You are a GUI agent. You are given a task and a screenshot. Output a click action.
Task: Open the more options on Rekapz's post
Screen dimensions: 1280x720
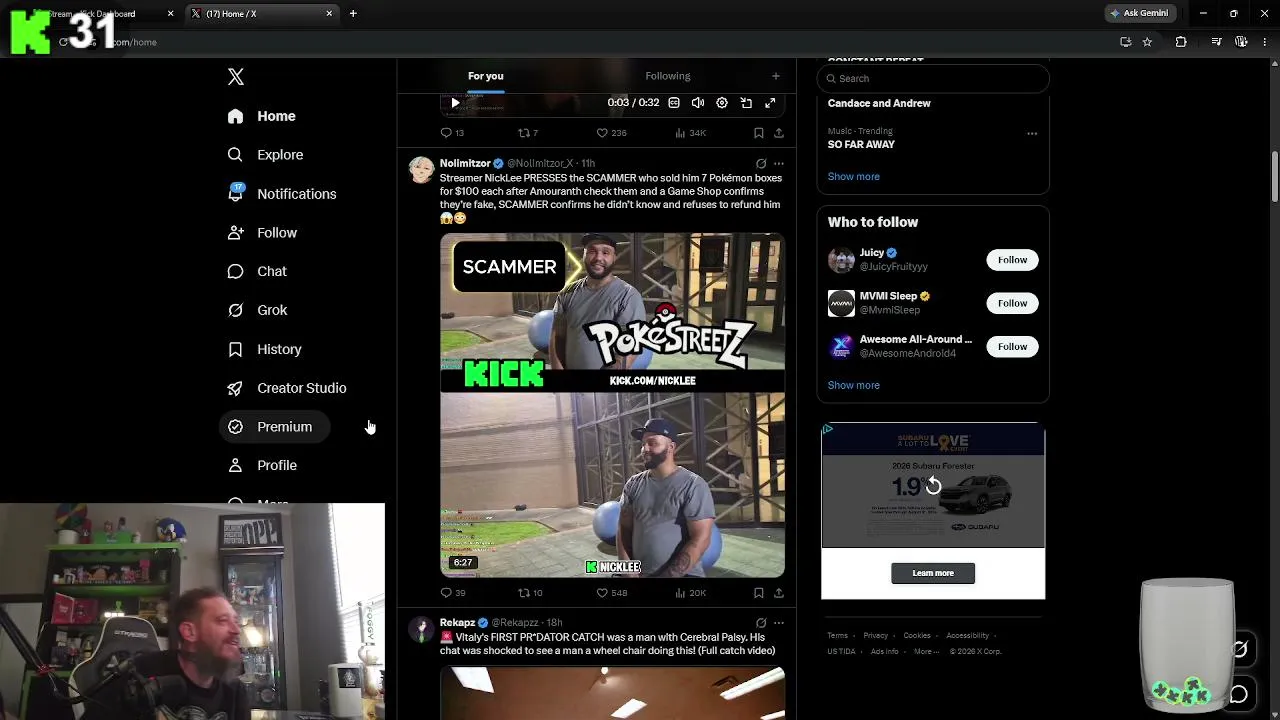tap(779, 623)
